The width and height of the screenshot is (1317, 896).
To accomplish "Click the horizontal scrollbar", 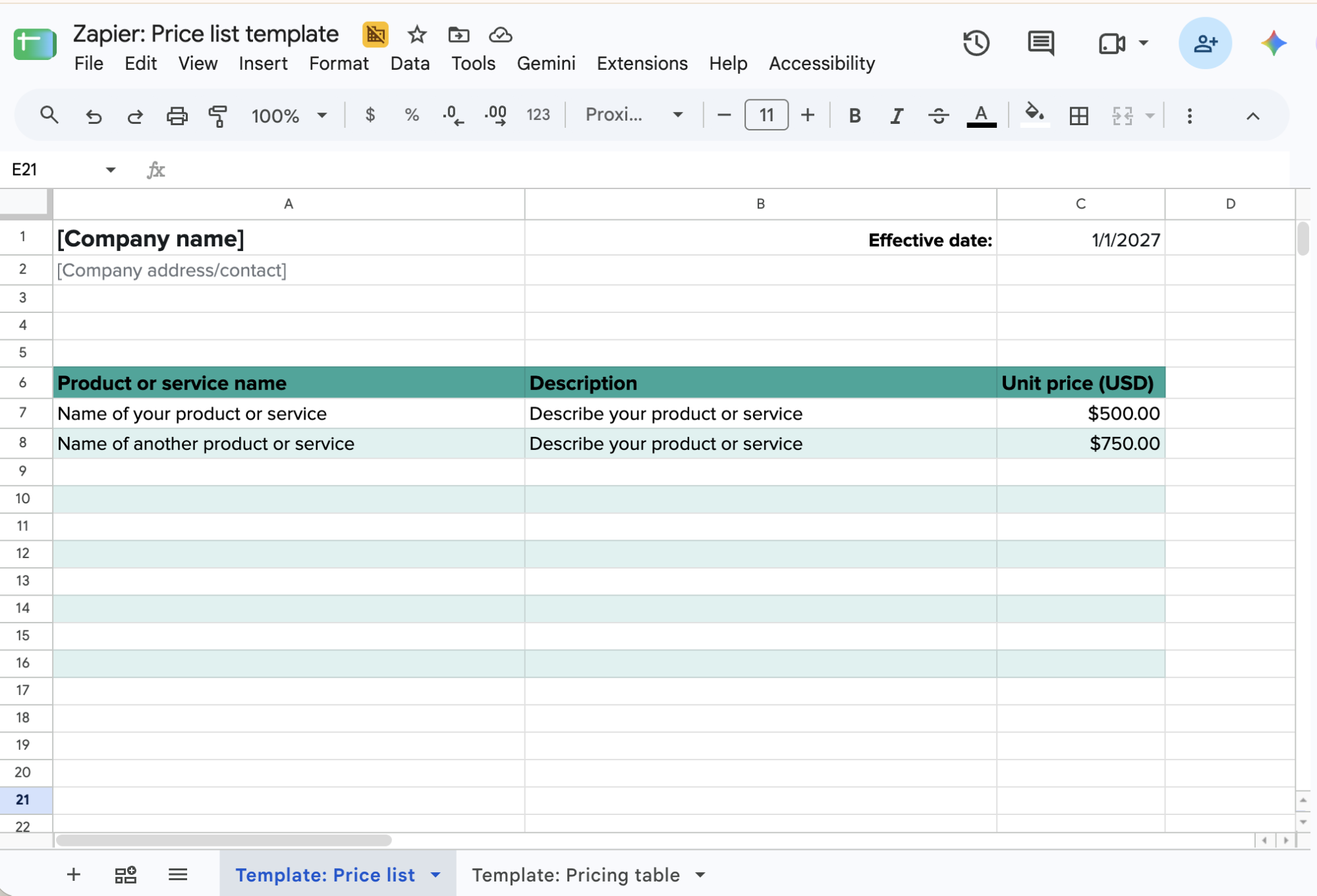I will (224, 840).
